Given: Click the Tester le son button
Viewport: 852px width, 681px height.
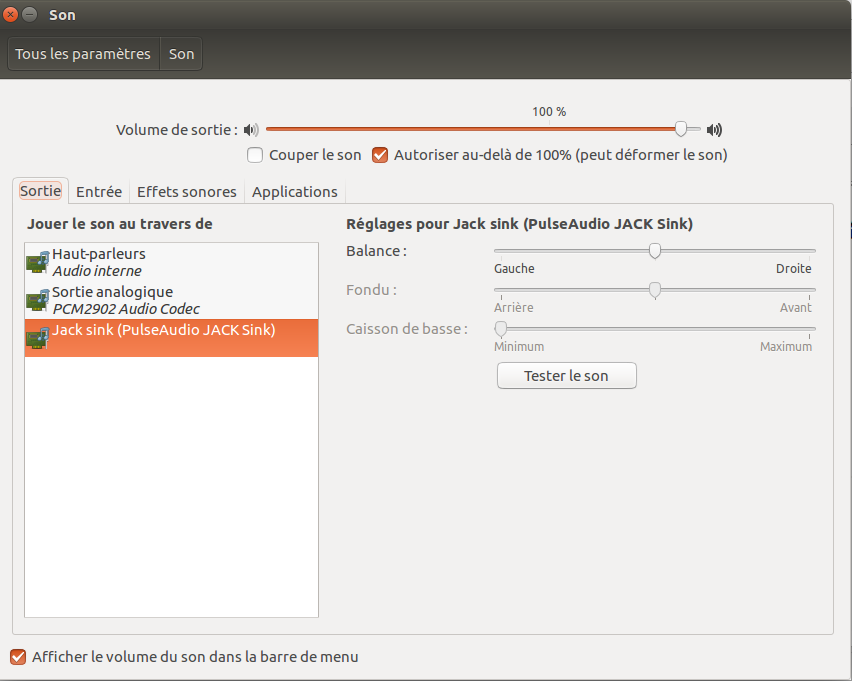Looking at the screenshot, I should point(567,376).
